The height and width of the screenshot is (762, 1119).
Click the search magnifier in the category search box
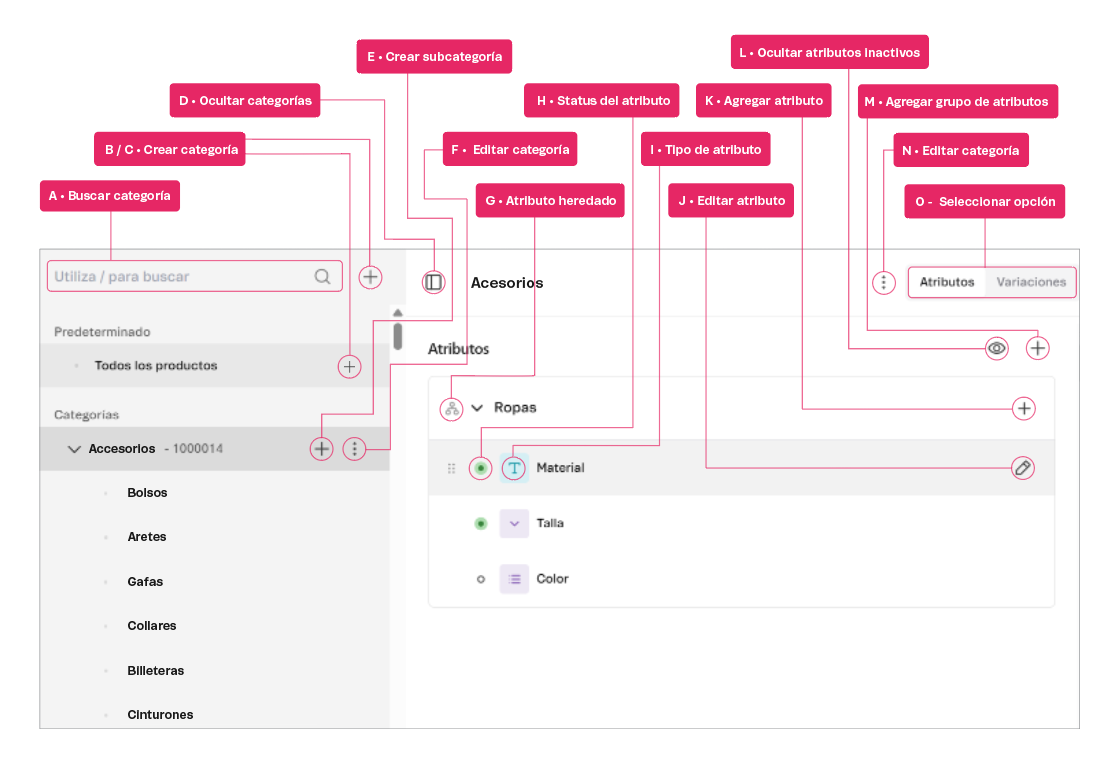coord(323,276)
